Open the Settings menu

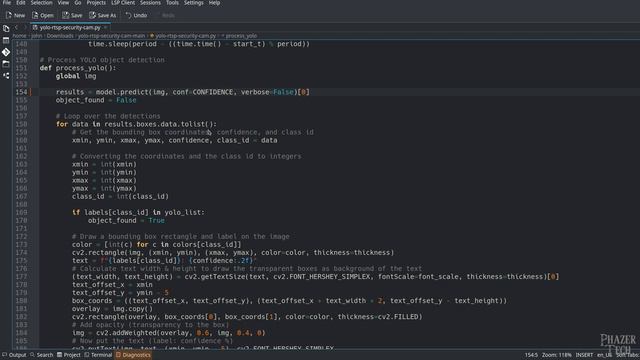tap(193, 3)
